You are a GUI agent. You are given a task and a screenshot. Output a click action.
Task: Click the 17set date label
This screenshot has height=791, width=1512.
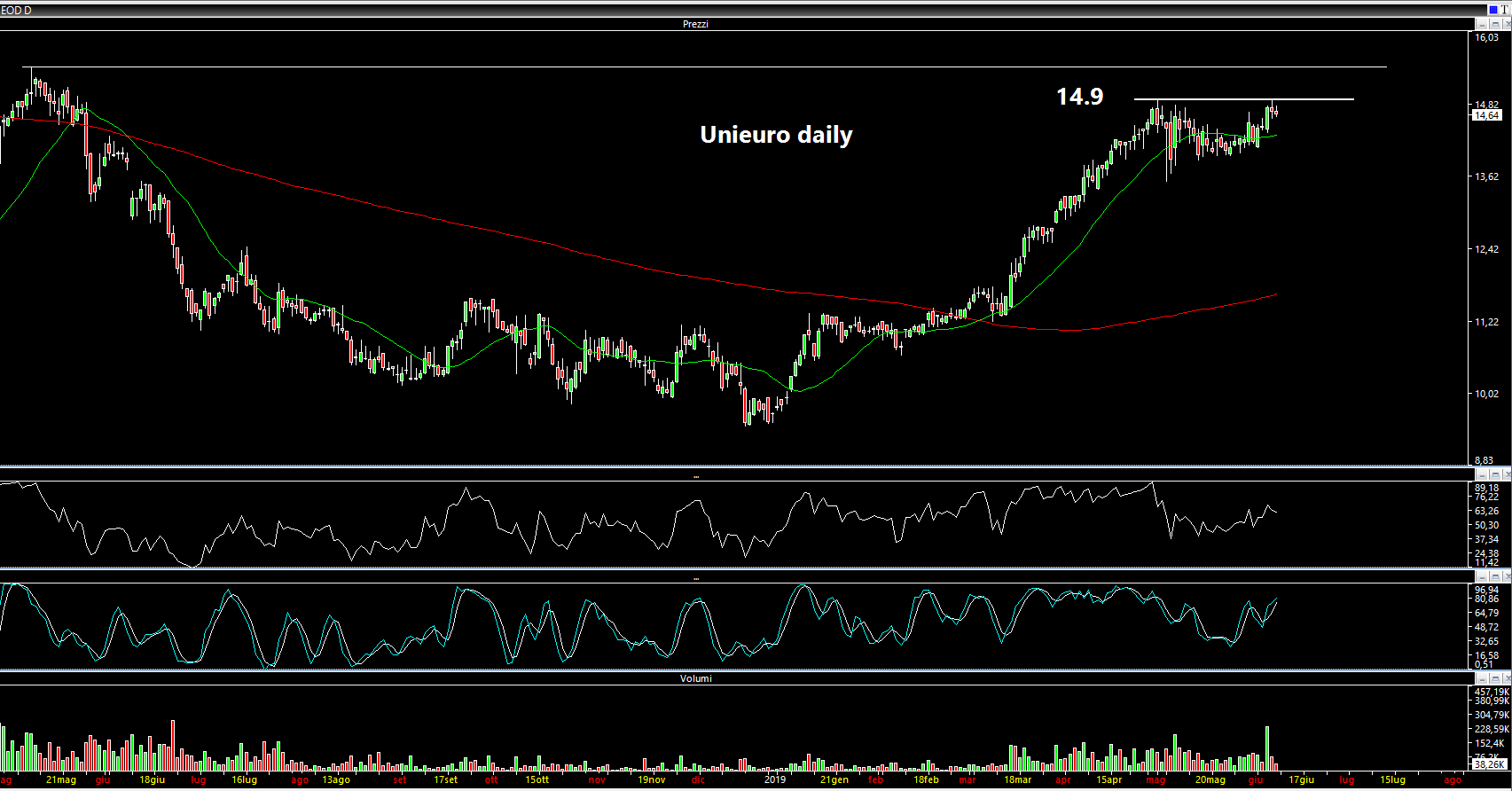coord(446,780)
